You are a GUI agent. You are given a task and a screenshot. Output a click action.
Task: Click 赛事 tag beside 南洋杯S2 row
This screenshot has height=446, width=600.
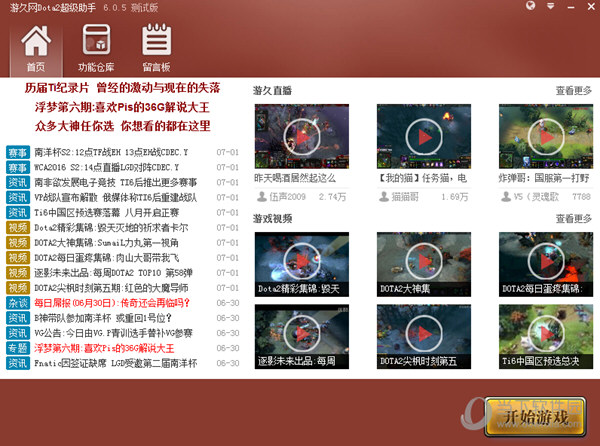[x=18, y=152]
